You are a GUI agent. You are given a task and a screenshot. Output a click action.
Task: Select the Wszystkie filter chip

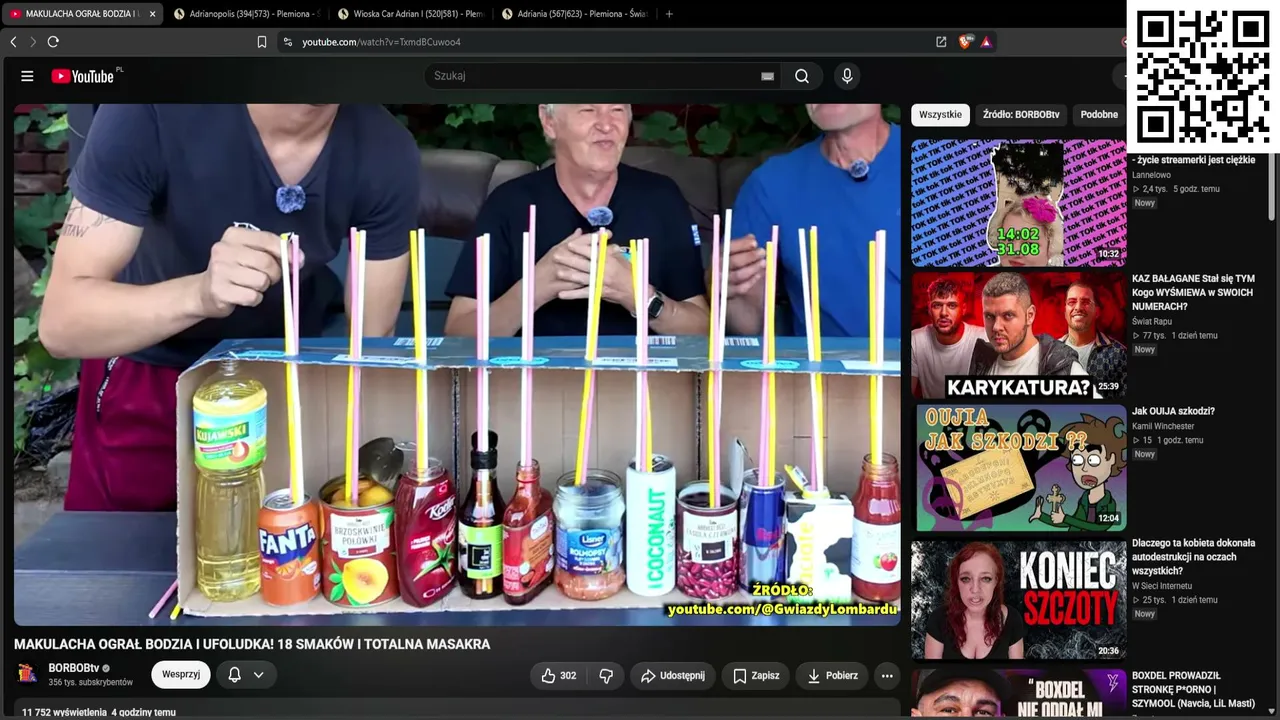tap(941, 115)
